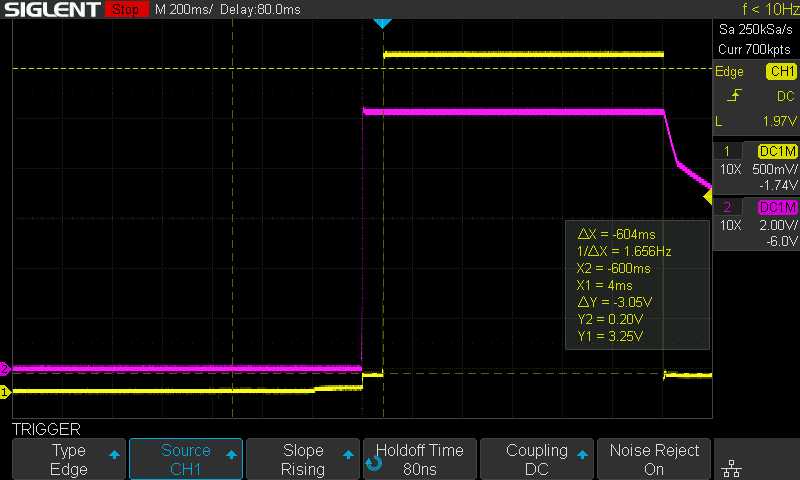Open the trigger Type Edge selector
This screenshot has width=800, height=480.
click(68, 460)
